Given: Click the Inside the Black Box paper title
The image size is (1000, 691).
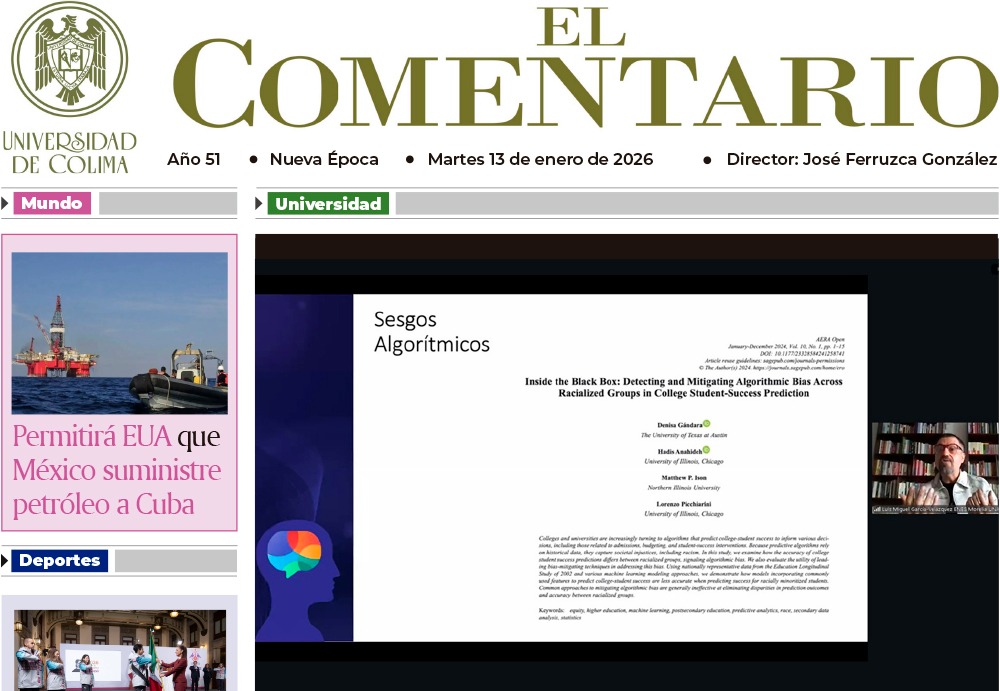Looking at the screenshot, I should [684, 387].
